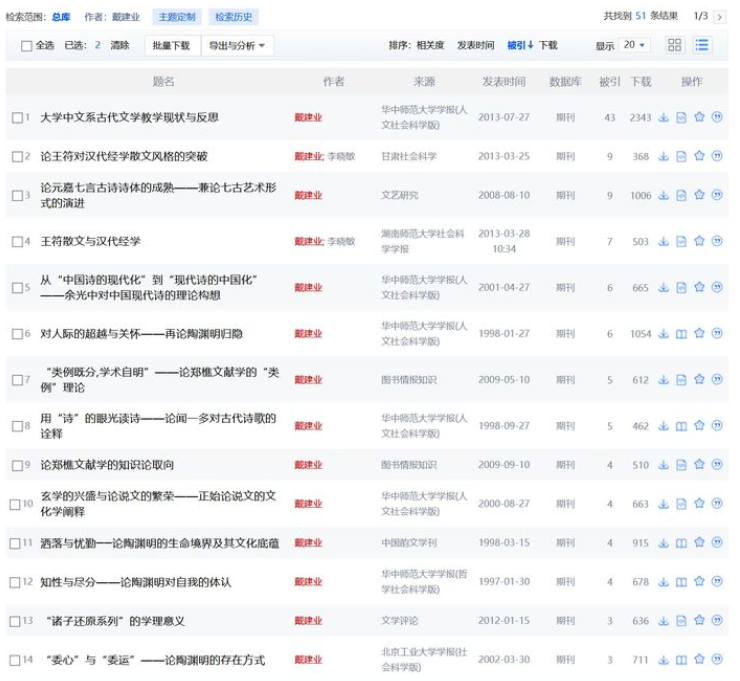Switch to grid view layout

(675, 45)
